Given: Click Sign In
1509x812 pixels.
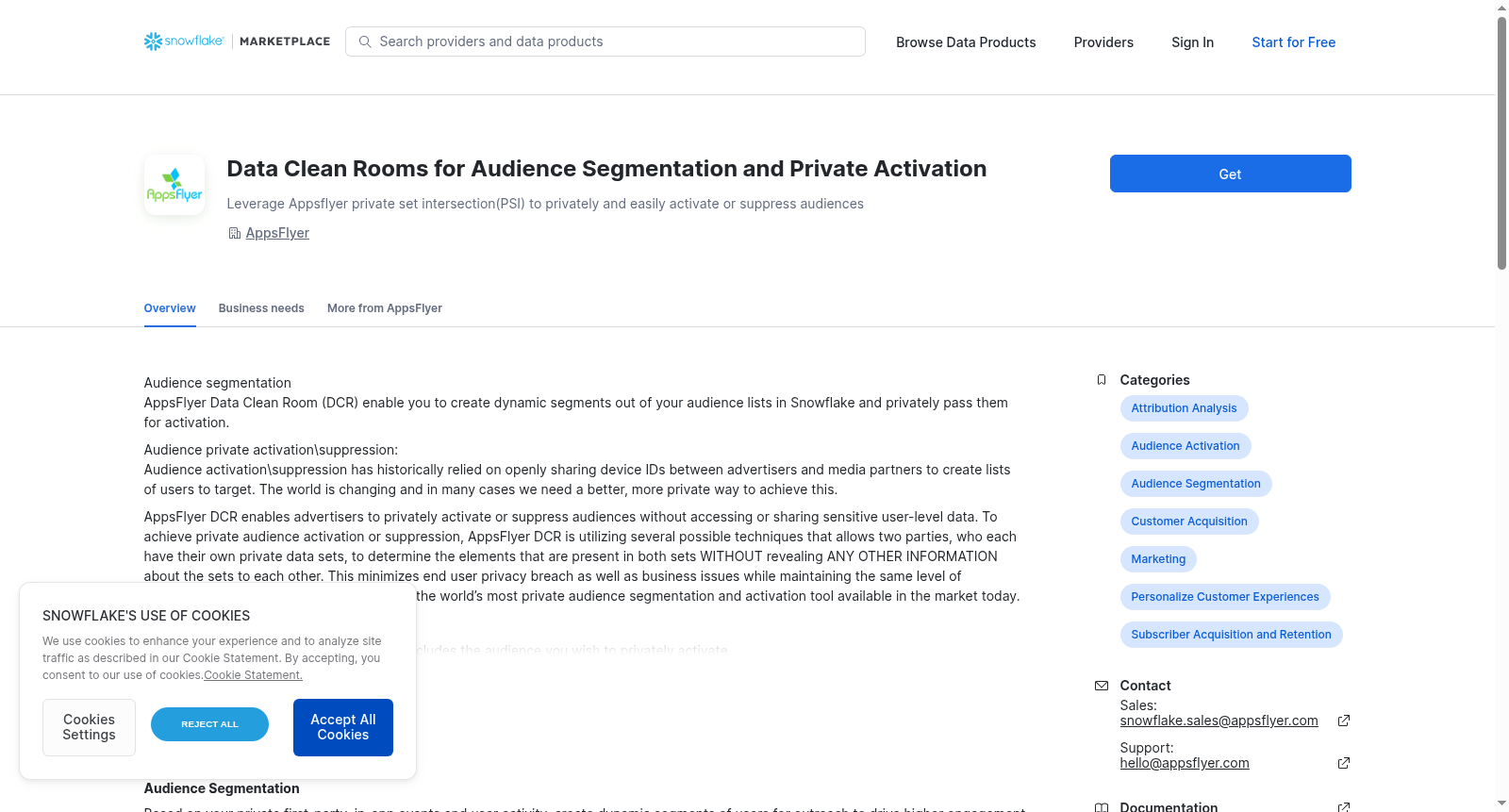Looking at the screenshot, I should 1192,42.
